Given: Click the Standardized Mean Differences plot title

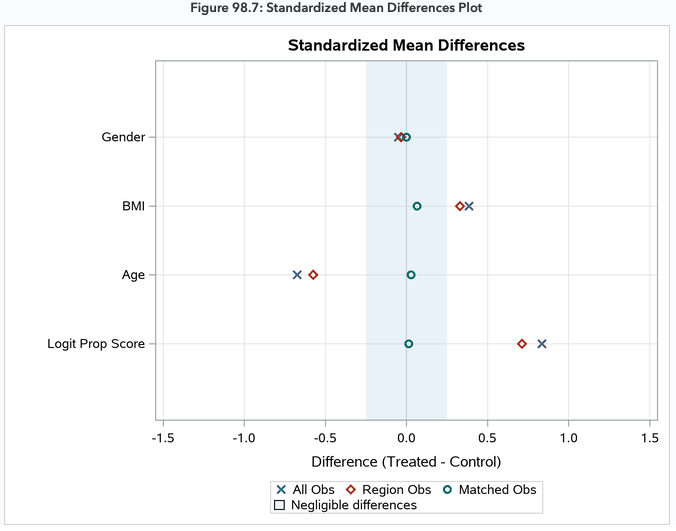Looking at the screenshot, I should pos(406,45).
